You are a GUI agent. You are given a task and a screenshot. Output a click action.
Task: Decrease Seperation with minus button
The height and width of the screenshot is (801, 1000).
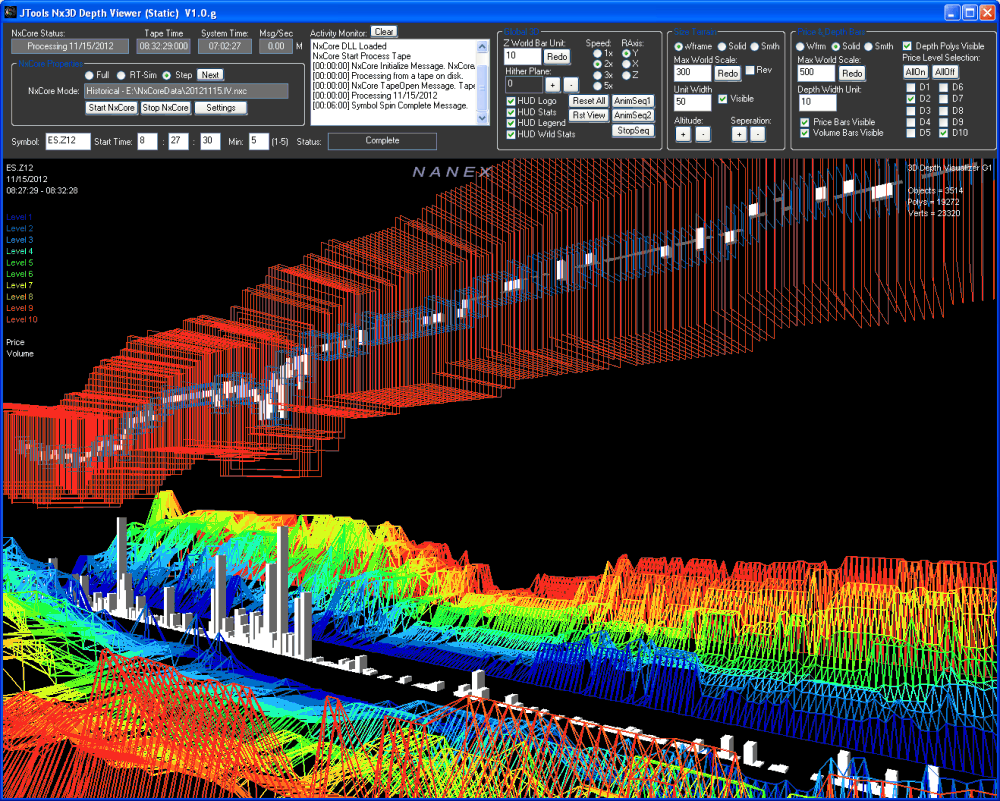coord(757,135)
